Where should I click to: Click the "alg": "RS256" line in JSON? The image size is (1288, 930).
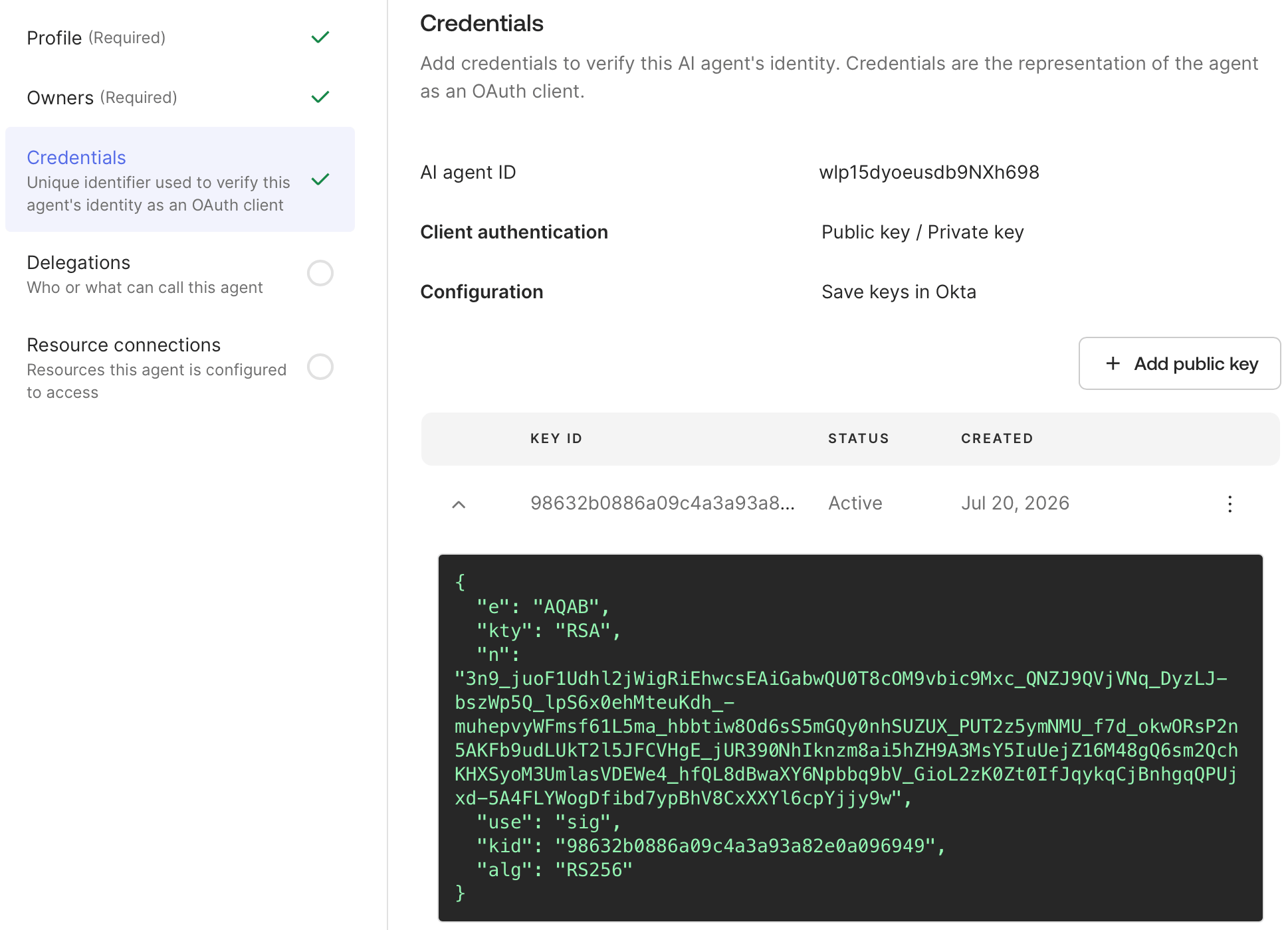click(x=554, y=870)
